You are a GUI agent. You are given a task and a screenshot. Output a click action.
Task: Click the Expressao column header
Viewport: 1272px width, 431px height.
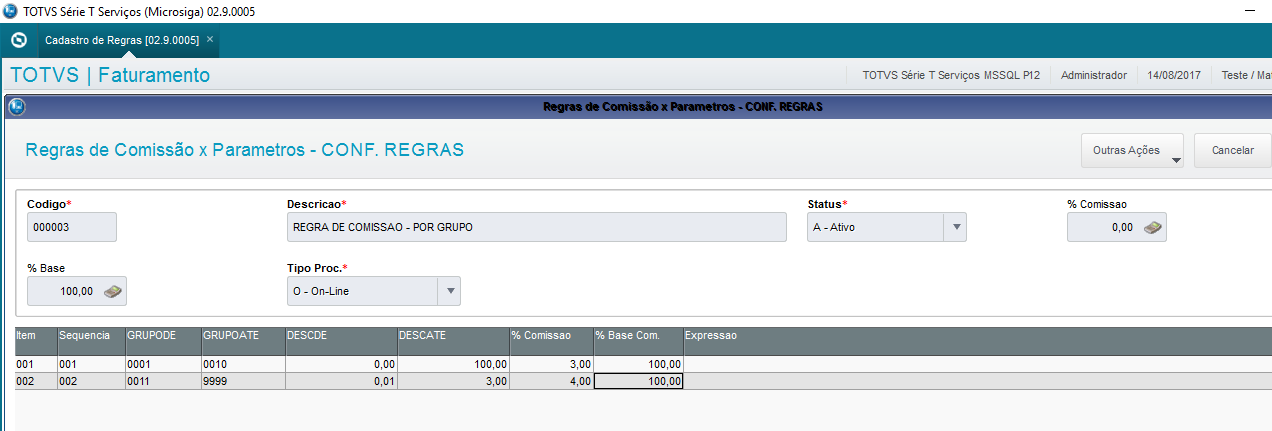click(x=710, y=336)
